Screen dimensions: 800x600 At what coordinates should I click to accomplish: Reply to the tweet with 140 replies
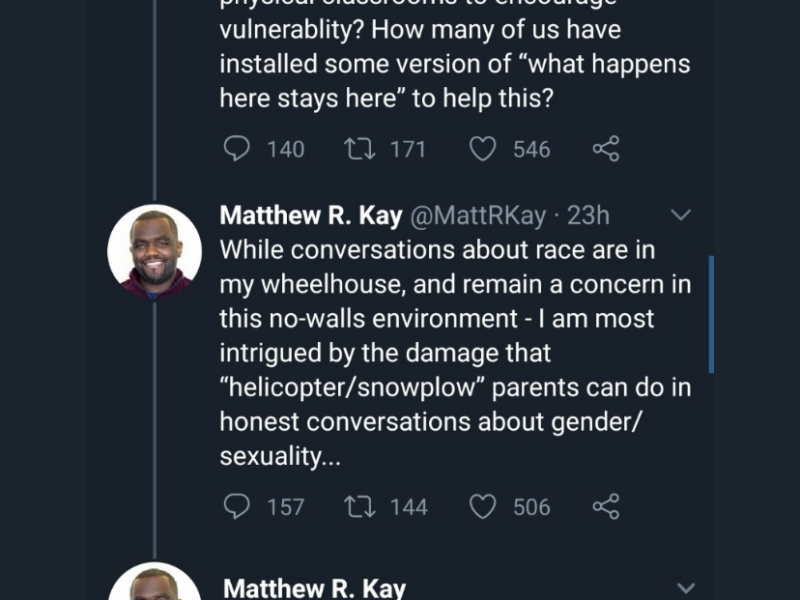click(237, 149)
